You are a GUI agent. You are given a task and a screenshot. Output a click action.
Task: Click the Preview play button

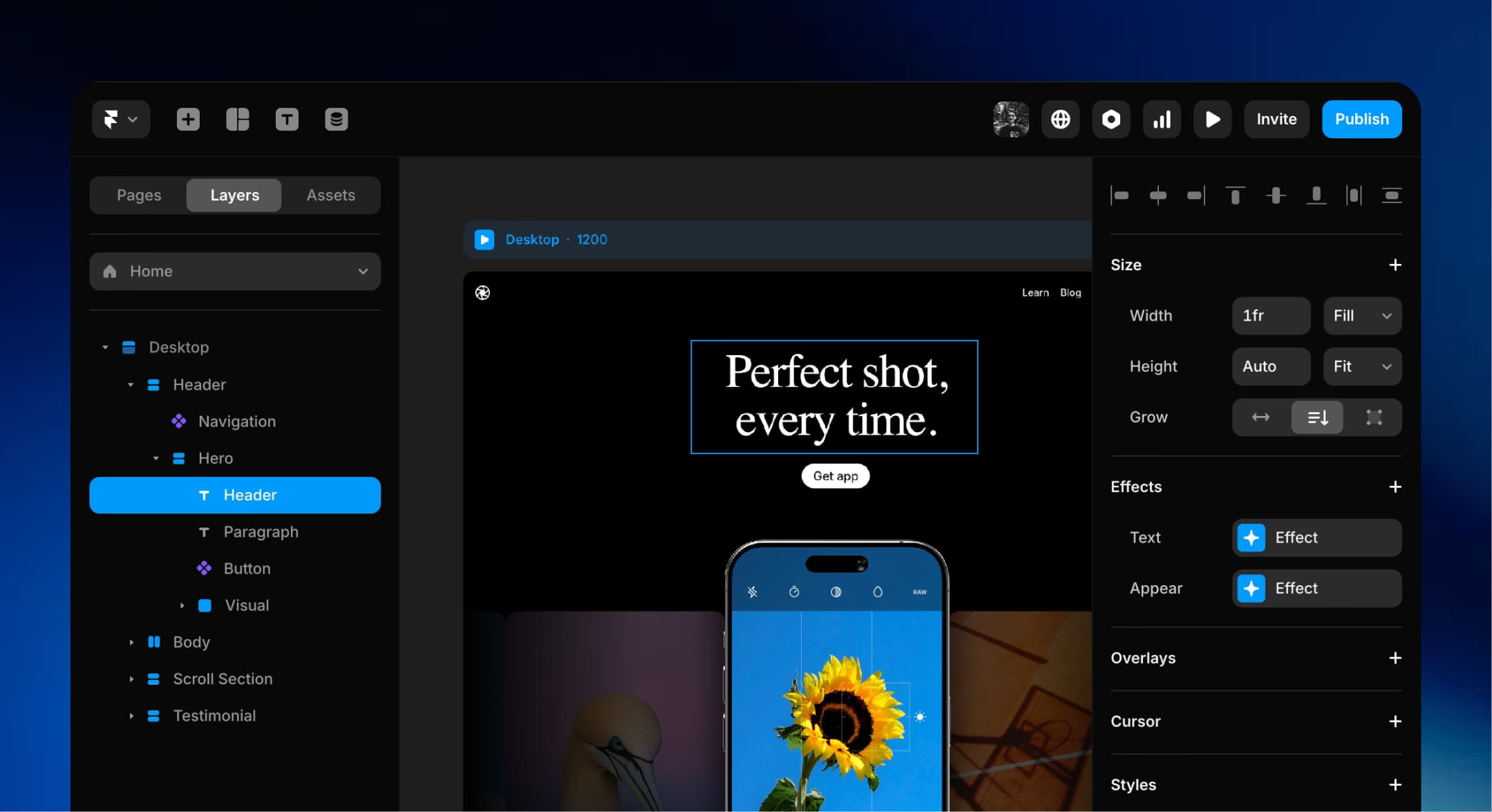(x=1212, y=119)
